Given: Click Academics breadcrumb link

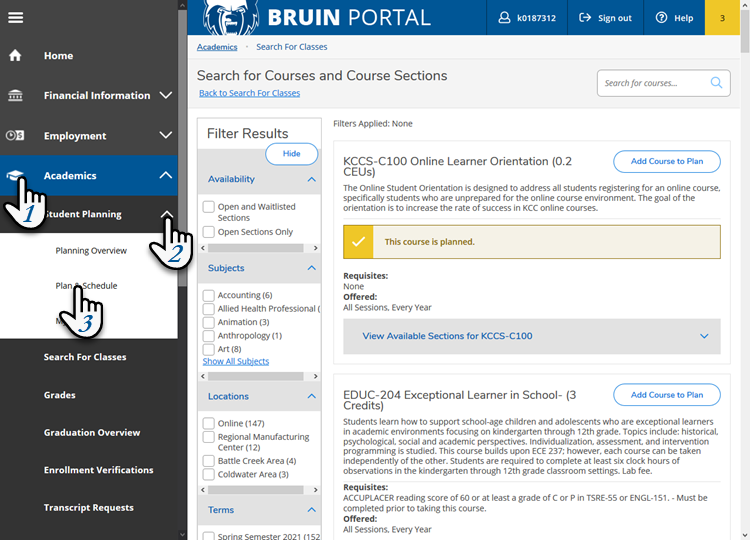Looking at the screenshot, I should (x=217, y=47).
